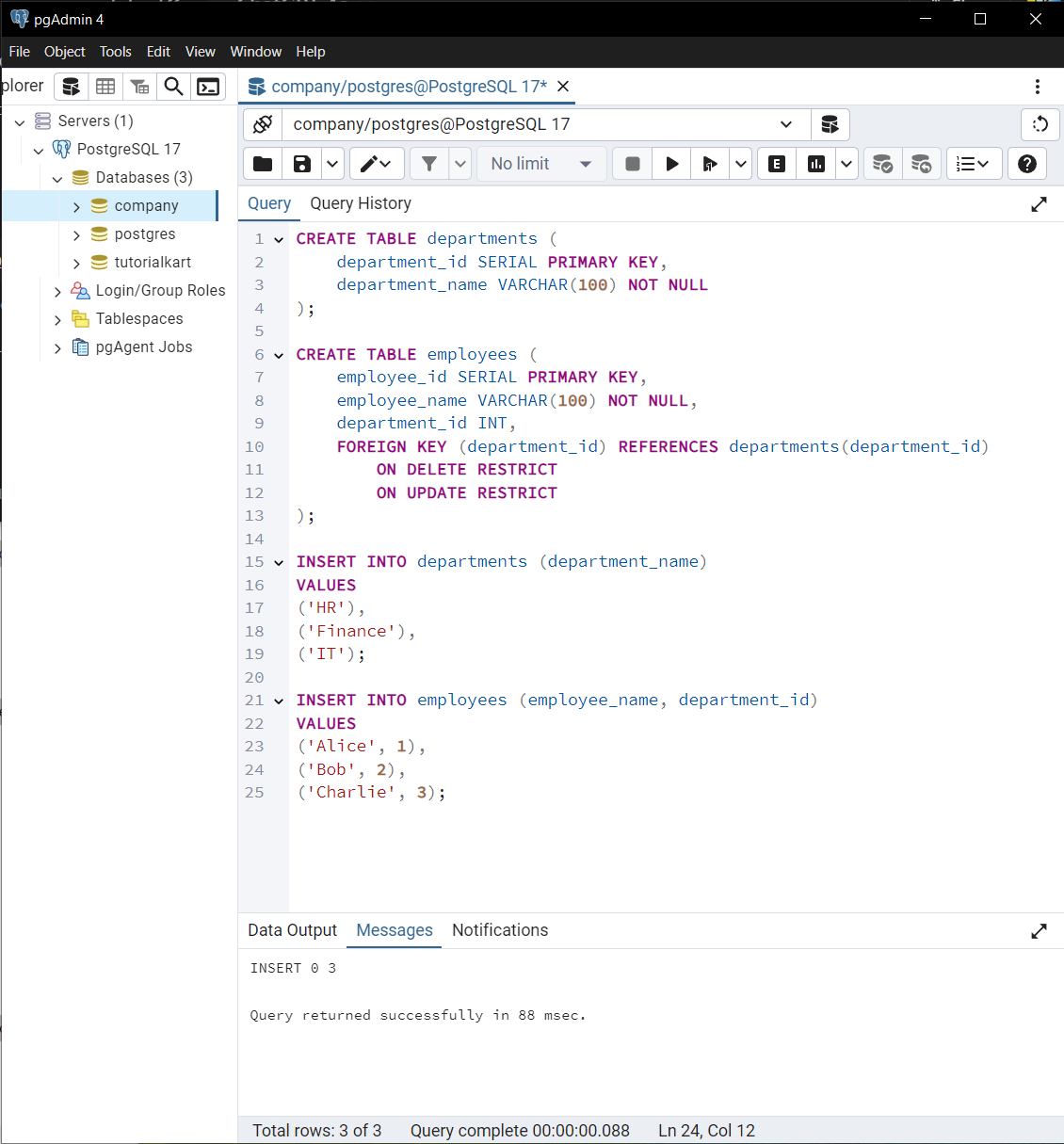Switch to the Data Output tab
Viewport: 1064px width, 1144px height.
(x=292, y=930)
